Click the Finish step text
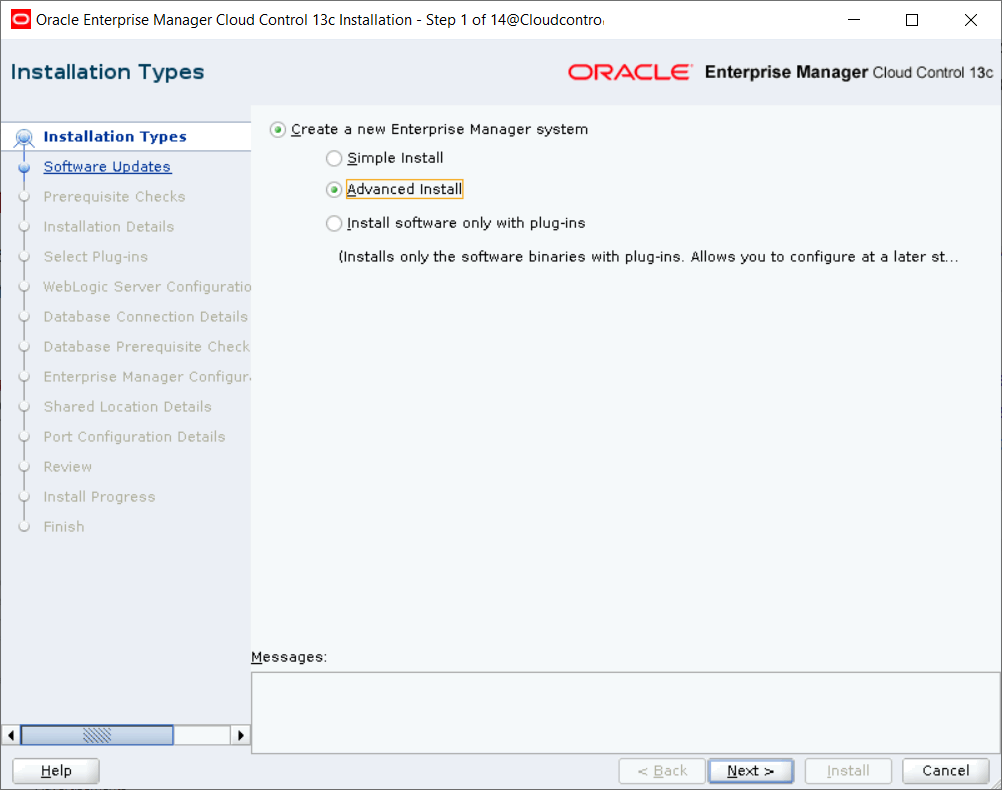 click(x=64, y=527)
